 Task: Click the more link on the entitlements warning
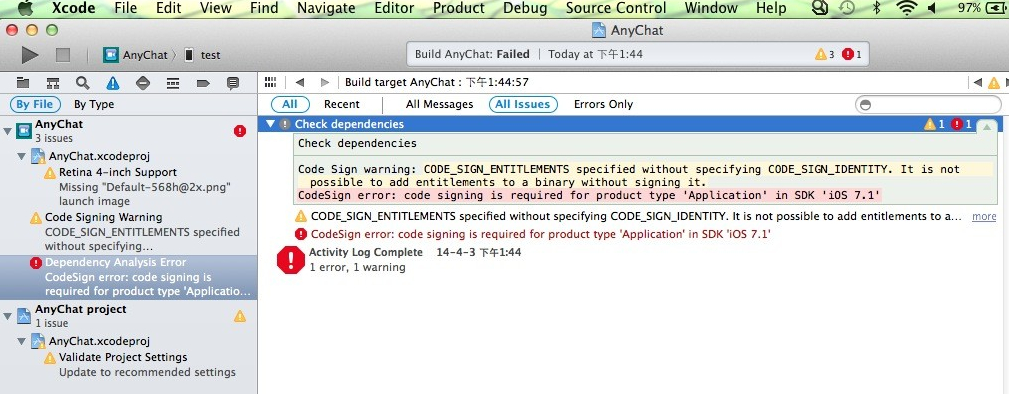(984, 216)
